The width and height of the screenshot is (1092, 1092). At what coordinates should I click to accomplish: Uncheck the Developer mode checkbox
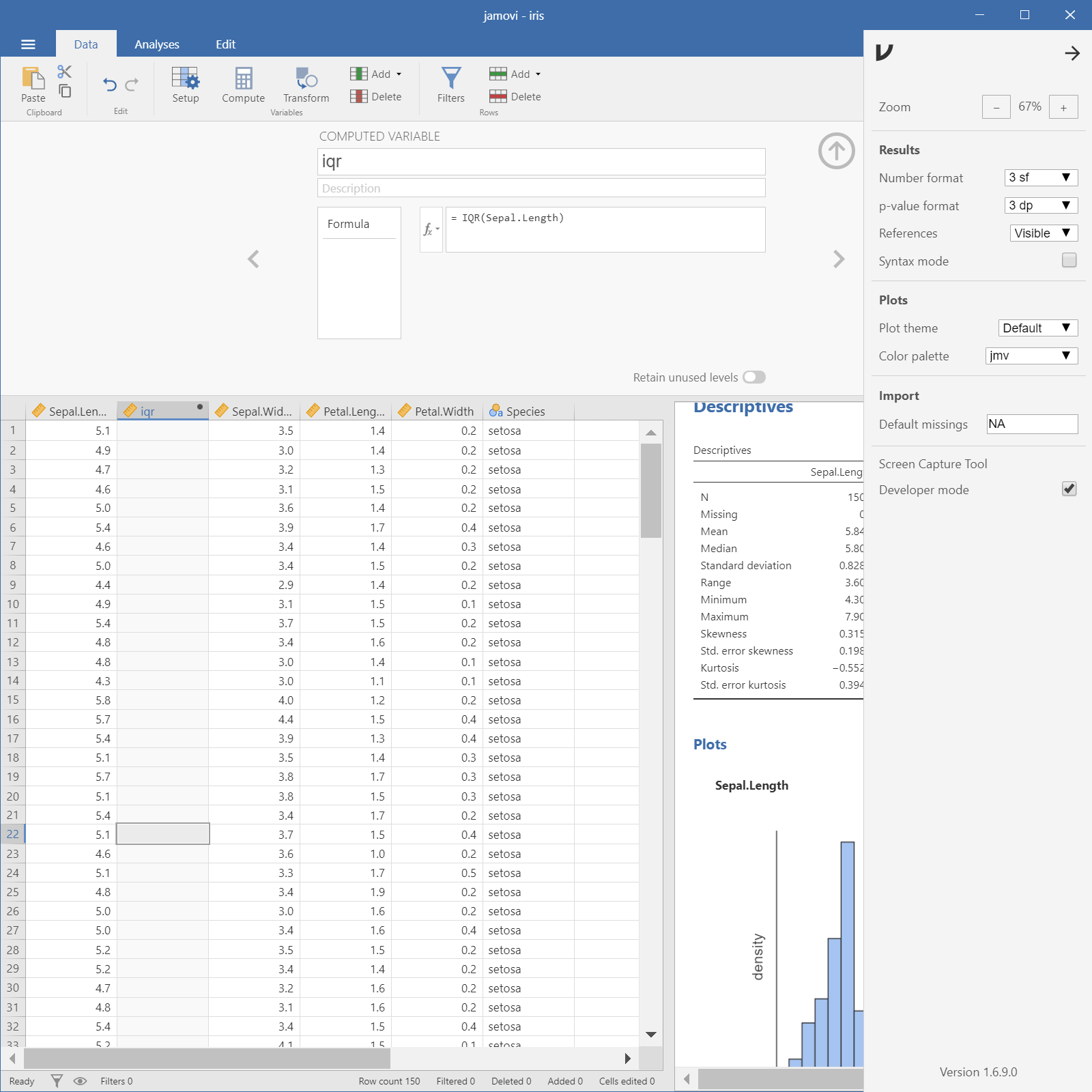point(1069,489)
